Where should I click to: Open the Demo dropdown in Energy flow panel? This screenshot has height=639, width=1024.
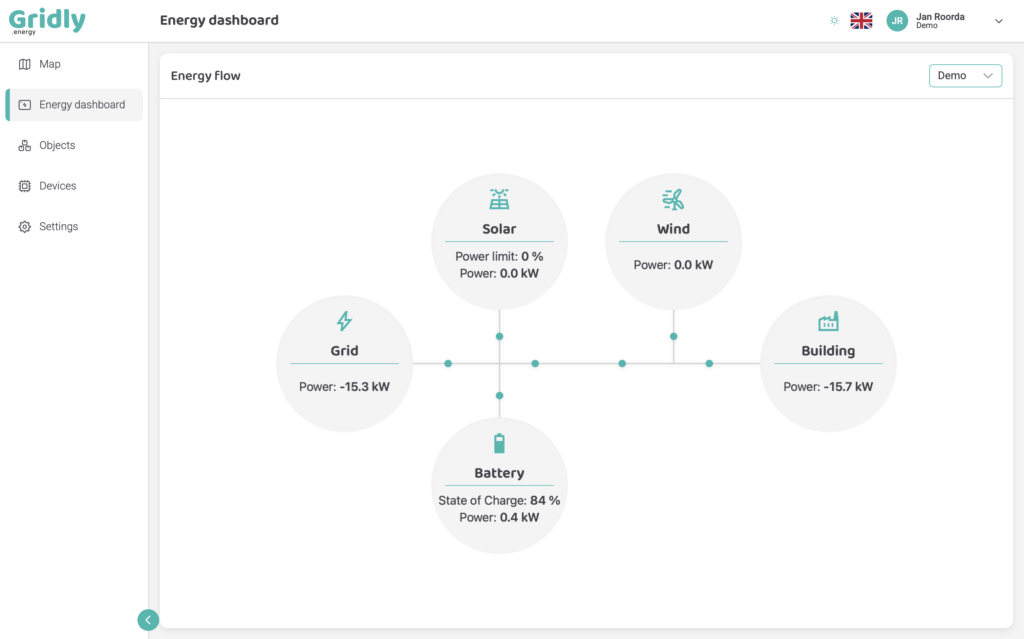[964, 75]
